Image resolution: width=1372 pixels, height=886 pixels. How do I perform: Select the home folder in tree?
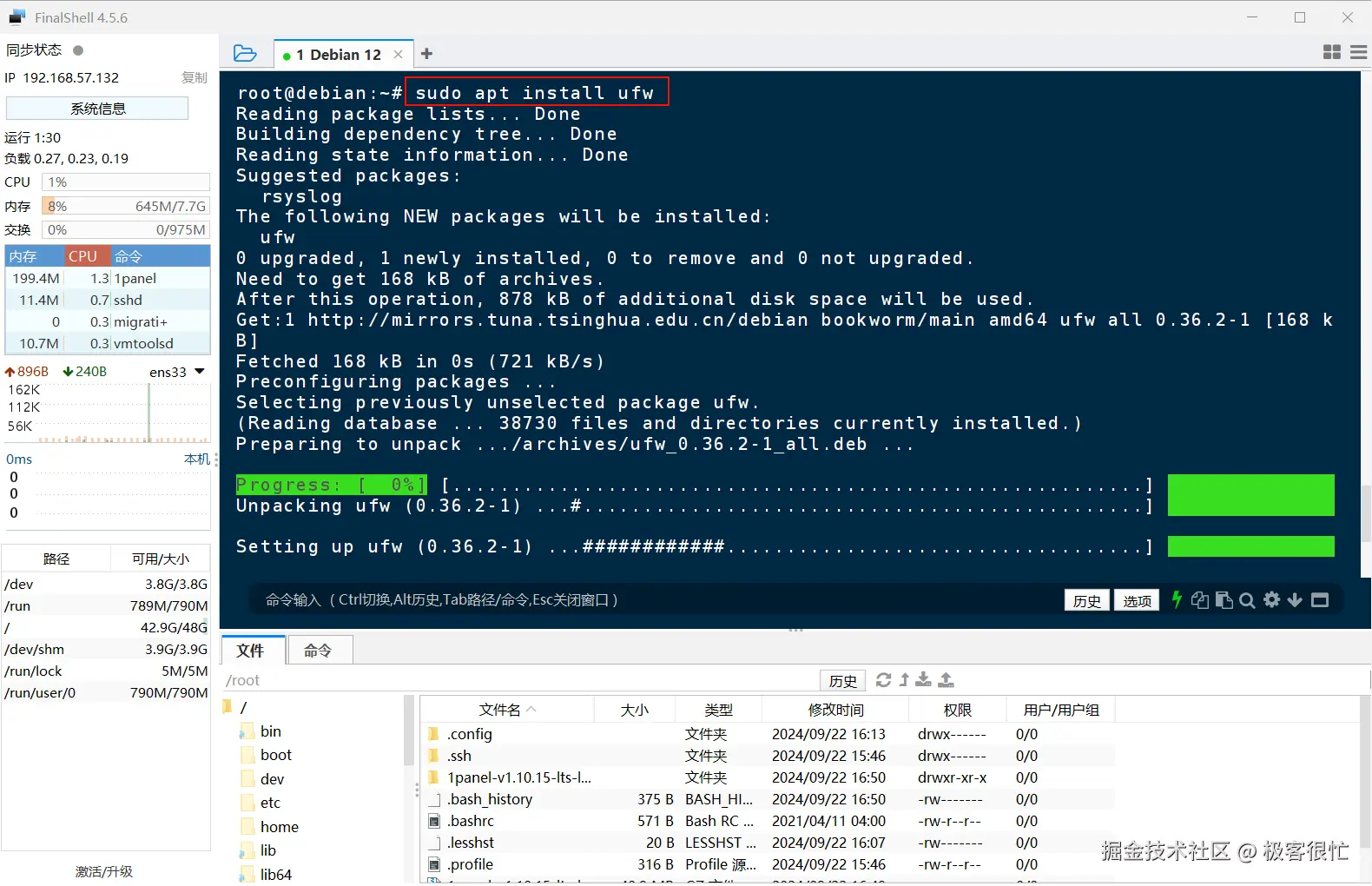coord(279,827)
